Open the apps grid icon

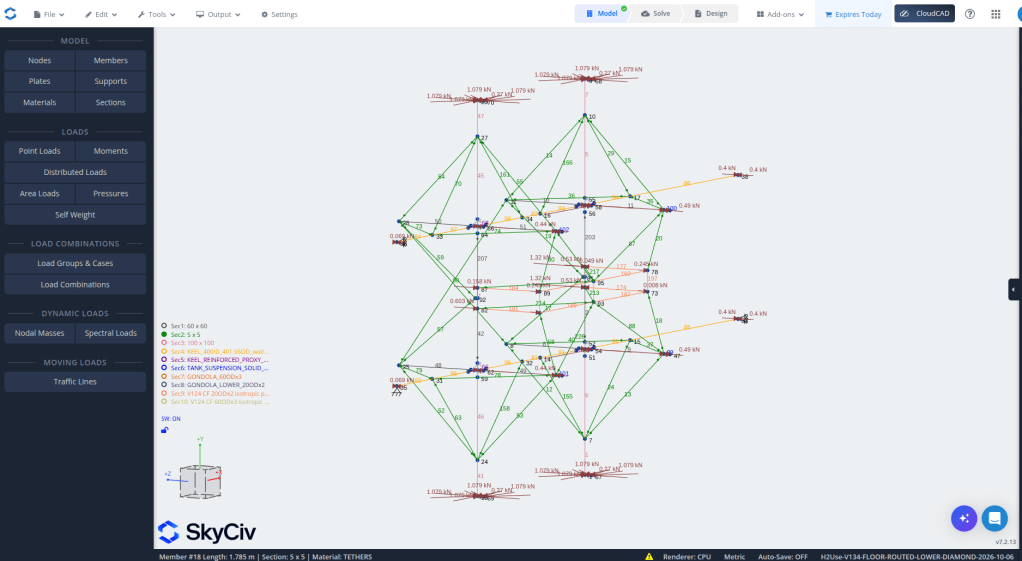(995, 14)
